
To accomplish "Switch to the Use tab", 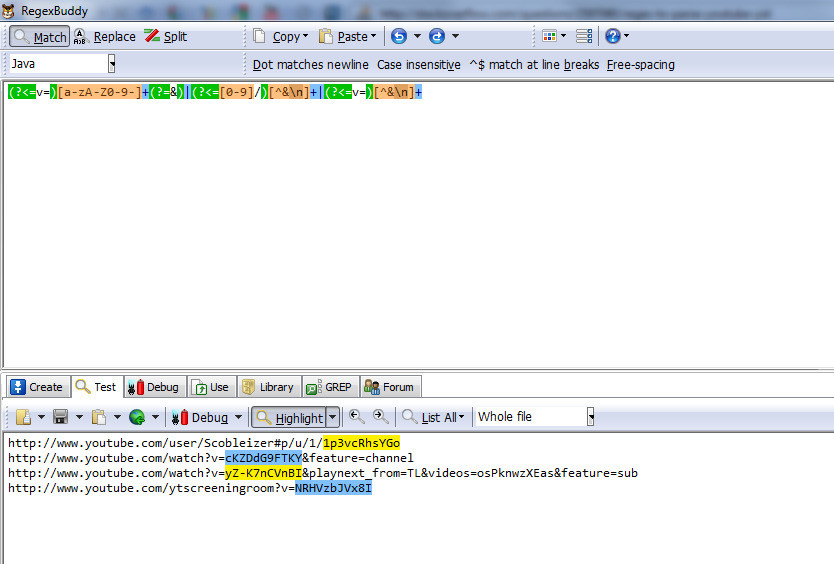I will [212, 387].
